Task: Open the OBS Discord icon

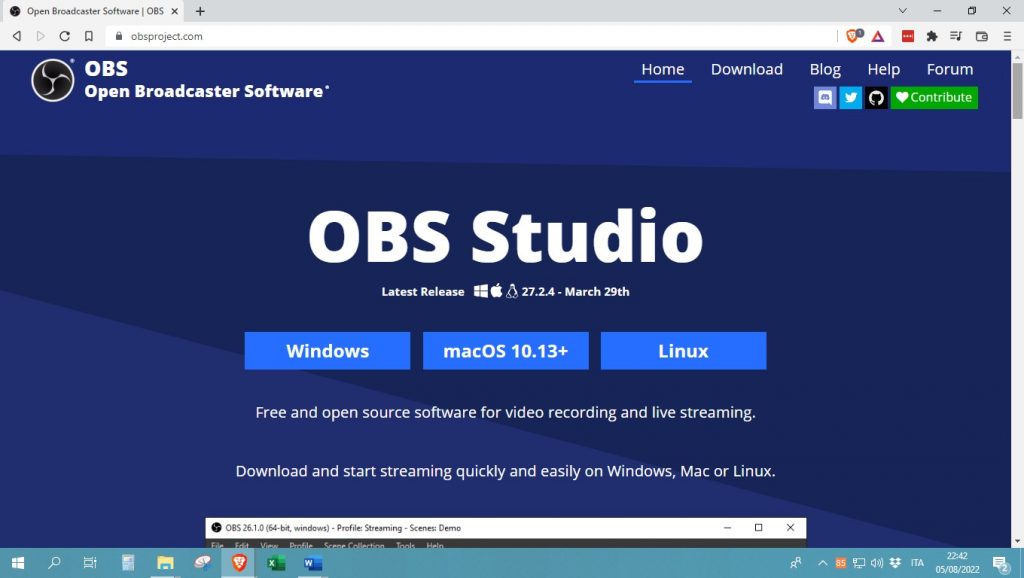Action: [824, 97]
